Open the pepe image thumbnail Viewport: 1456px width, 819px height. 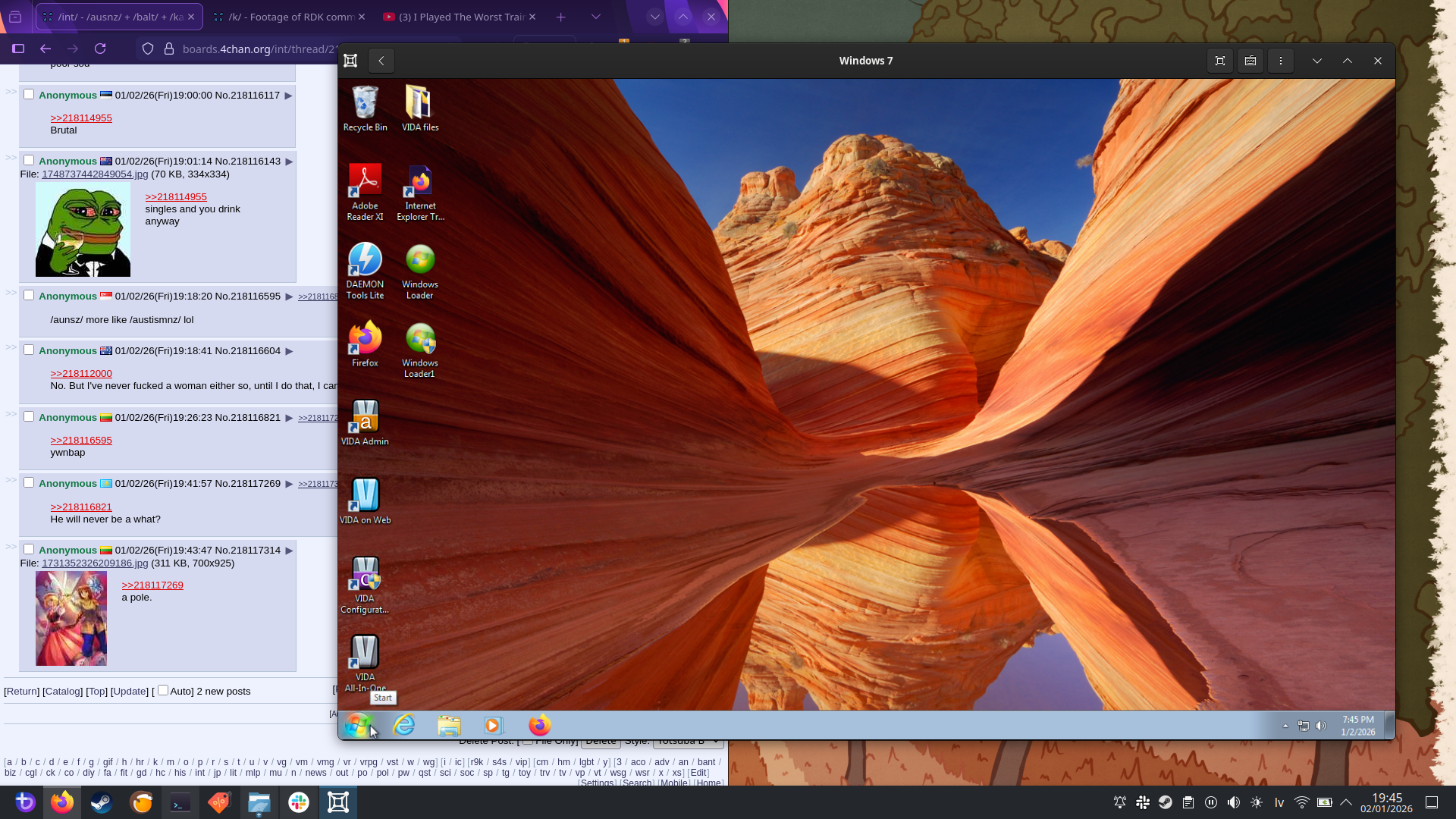[x=83, y=230]
